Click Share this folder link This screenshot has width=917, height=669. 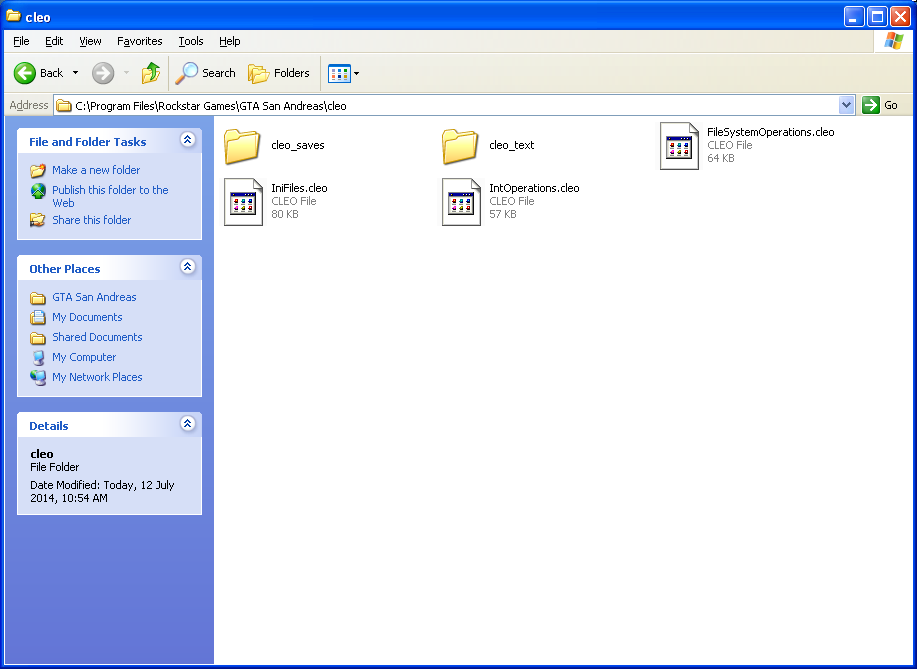pyautogui.click(x=91, y=220)
